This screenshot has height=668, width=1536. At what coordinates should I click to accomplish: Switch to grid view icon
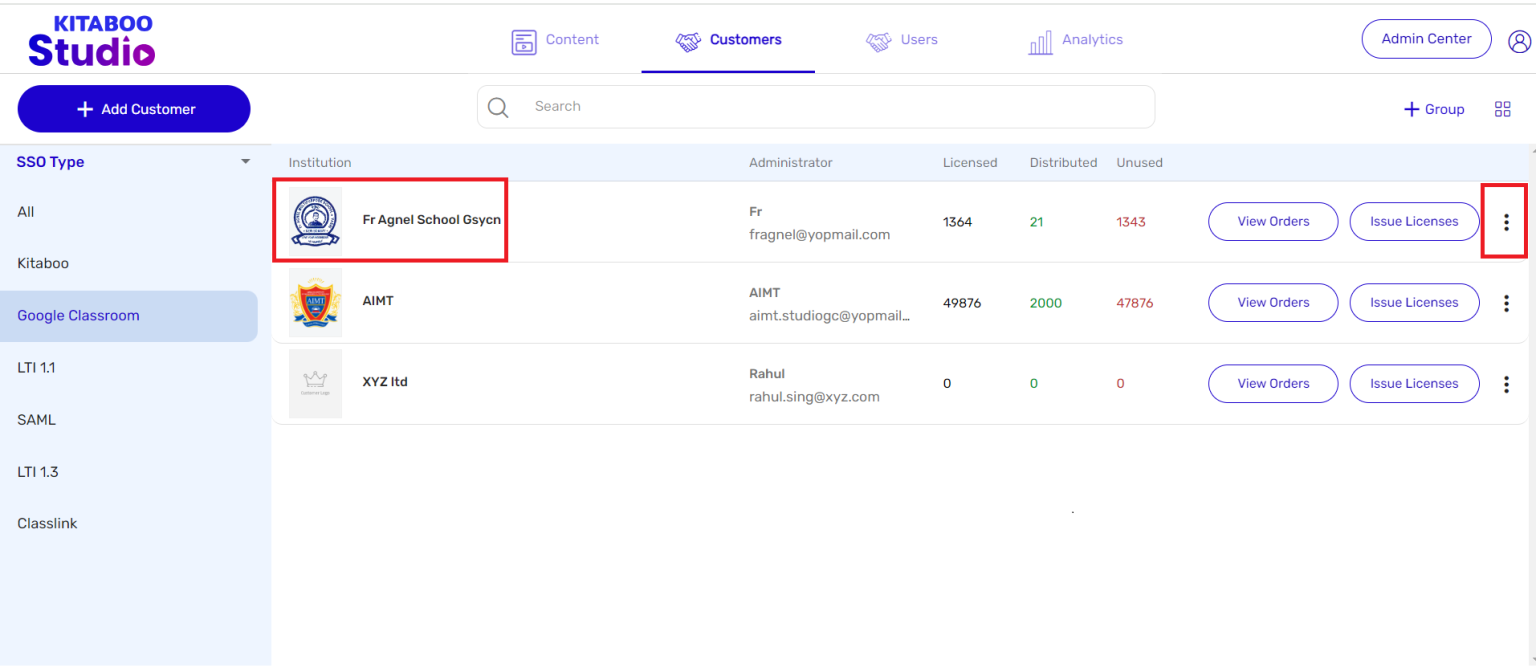pos(1502,109)
